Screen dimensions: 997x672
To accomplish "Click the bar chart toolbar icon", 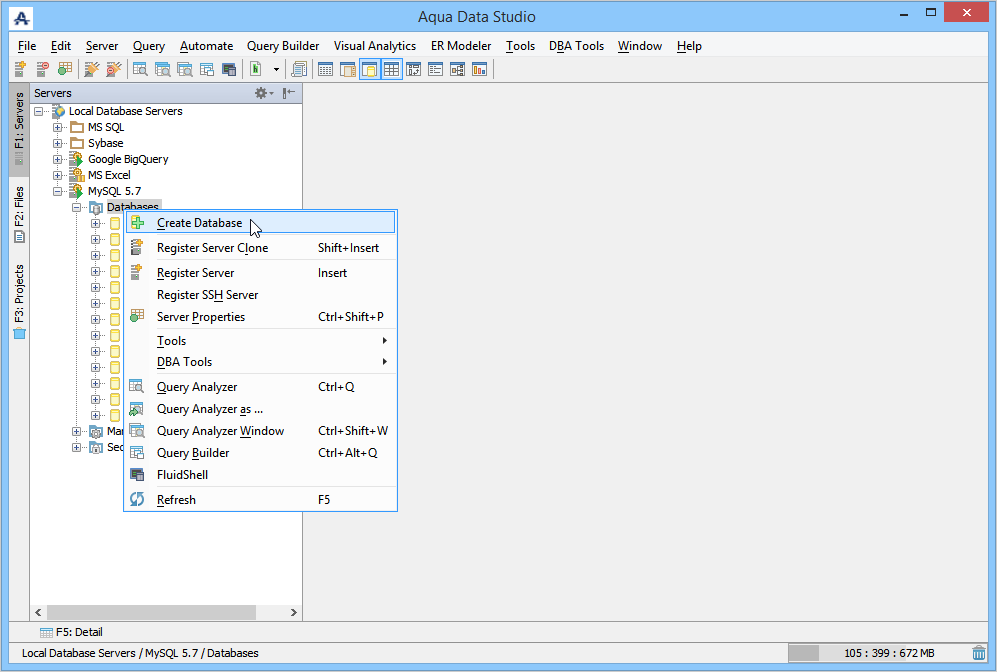I will [479, 69].
